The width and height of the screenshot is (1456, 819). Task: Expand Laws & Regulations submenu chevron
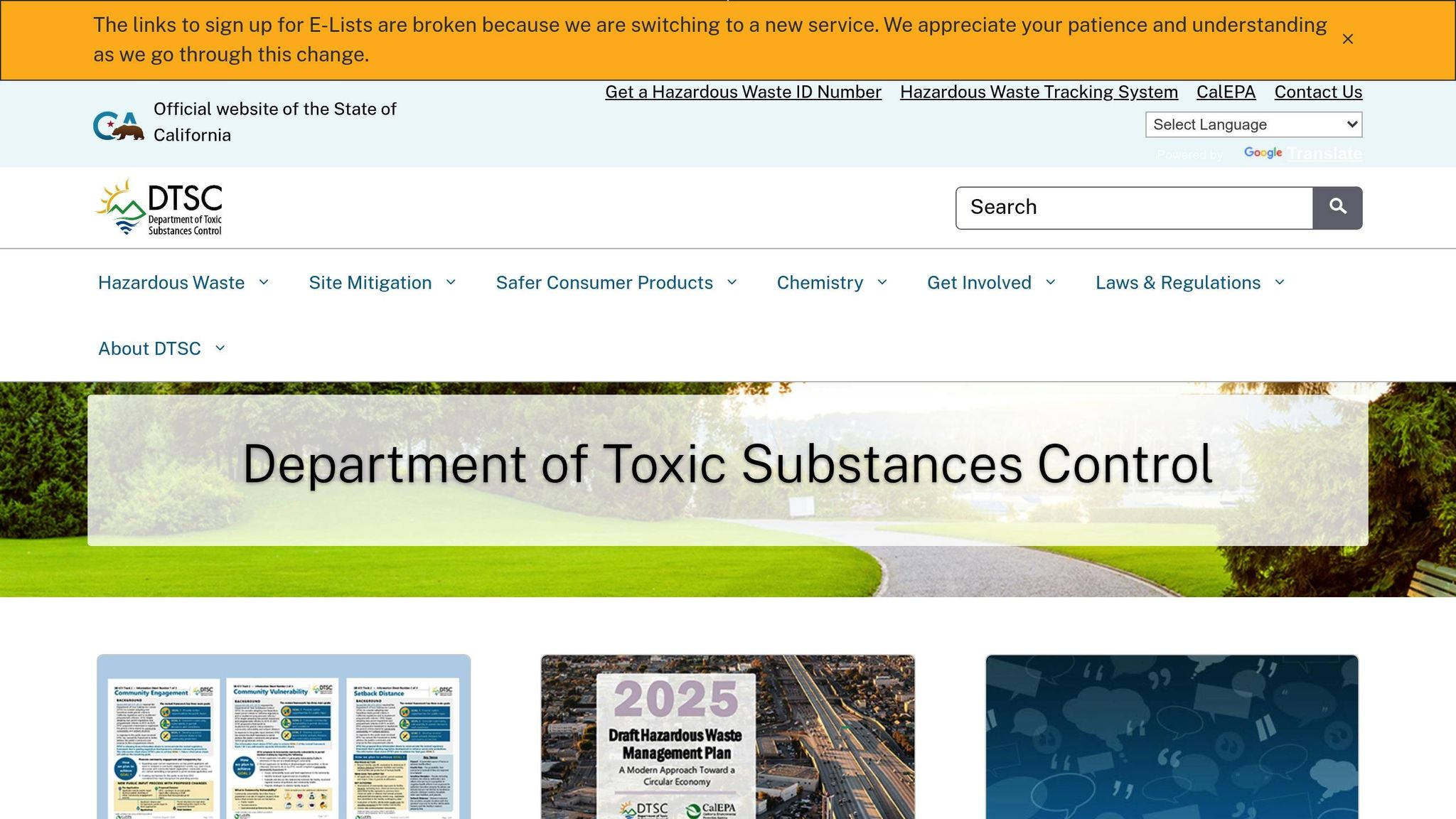1280,282
